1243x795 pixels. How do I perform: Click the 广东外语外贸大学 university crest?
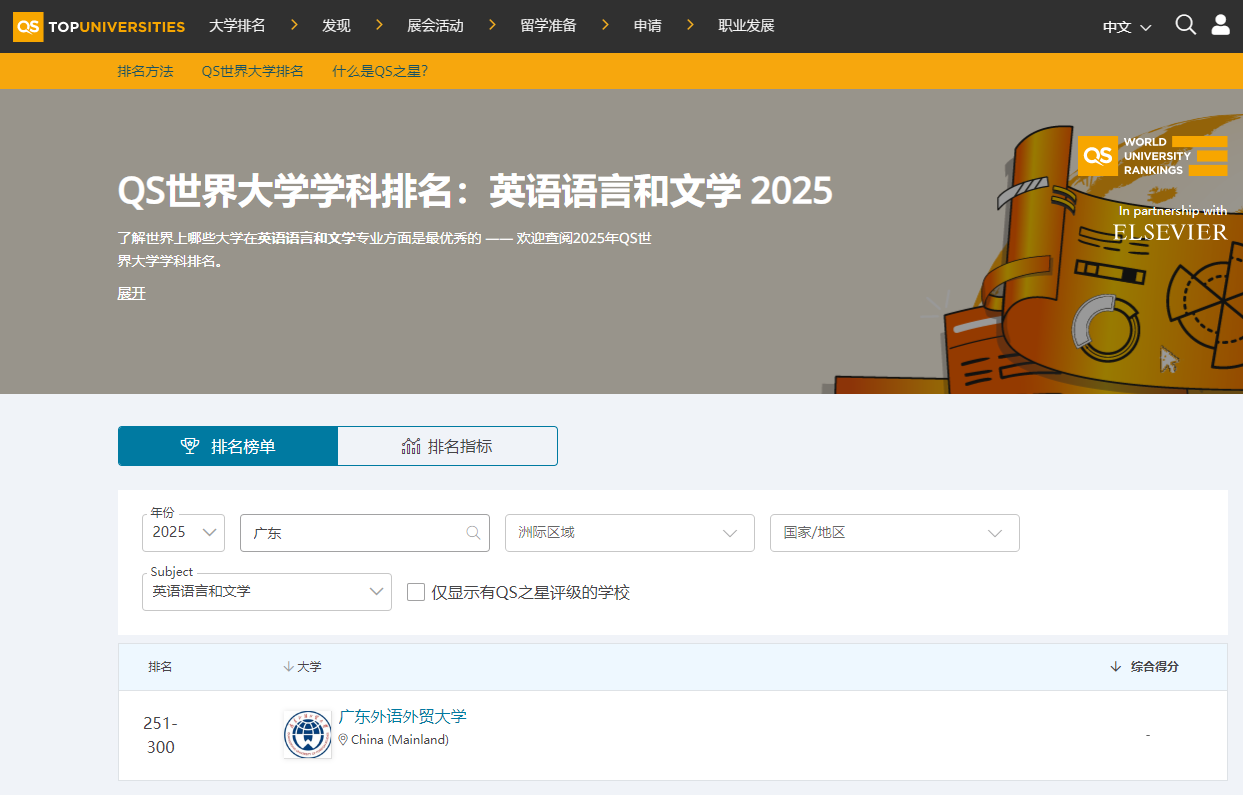pyautogui.click(x=307, y=734)
